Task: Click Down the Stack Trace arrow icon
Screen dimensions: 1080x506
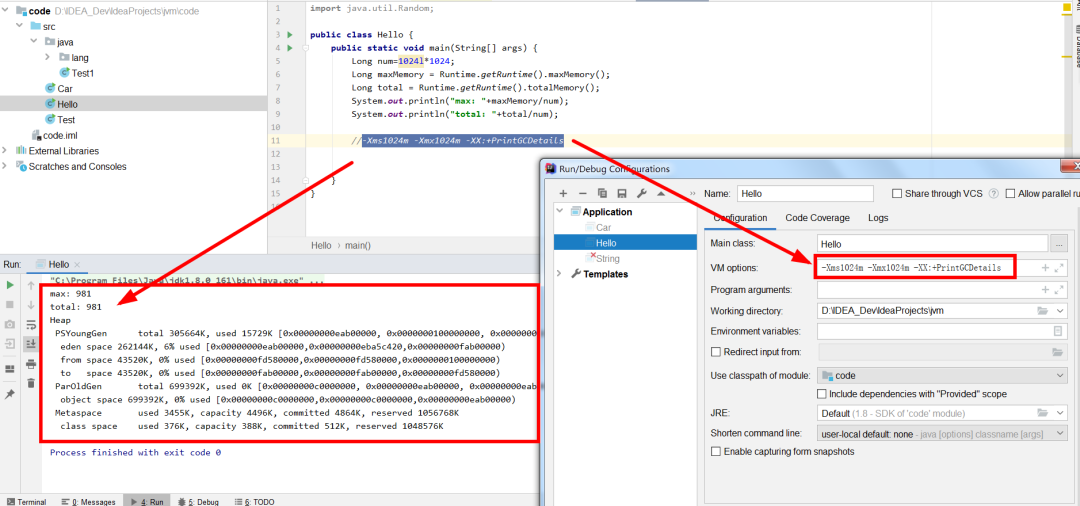Action: coord(31,304)
